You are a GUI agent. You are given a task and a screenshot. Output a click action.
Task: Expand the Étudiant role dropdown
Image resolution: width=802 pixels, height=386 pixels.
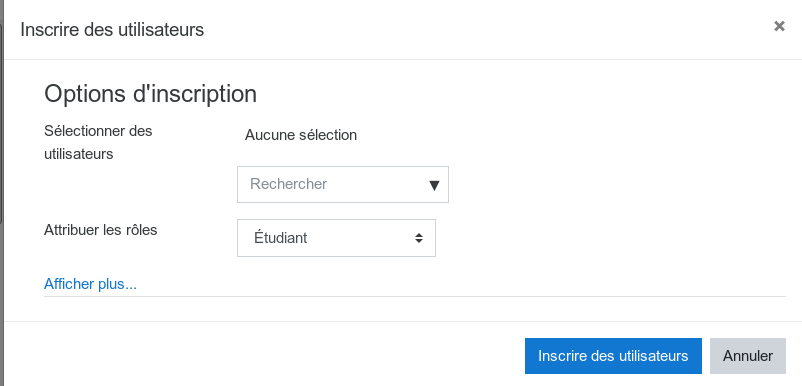tap(337, 238)
